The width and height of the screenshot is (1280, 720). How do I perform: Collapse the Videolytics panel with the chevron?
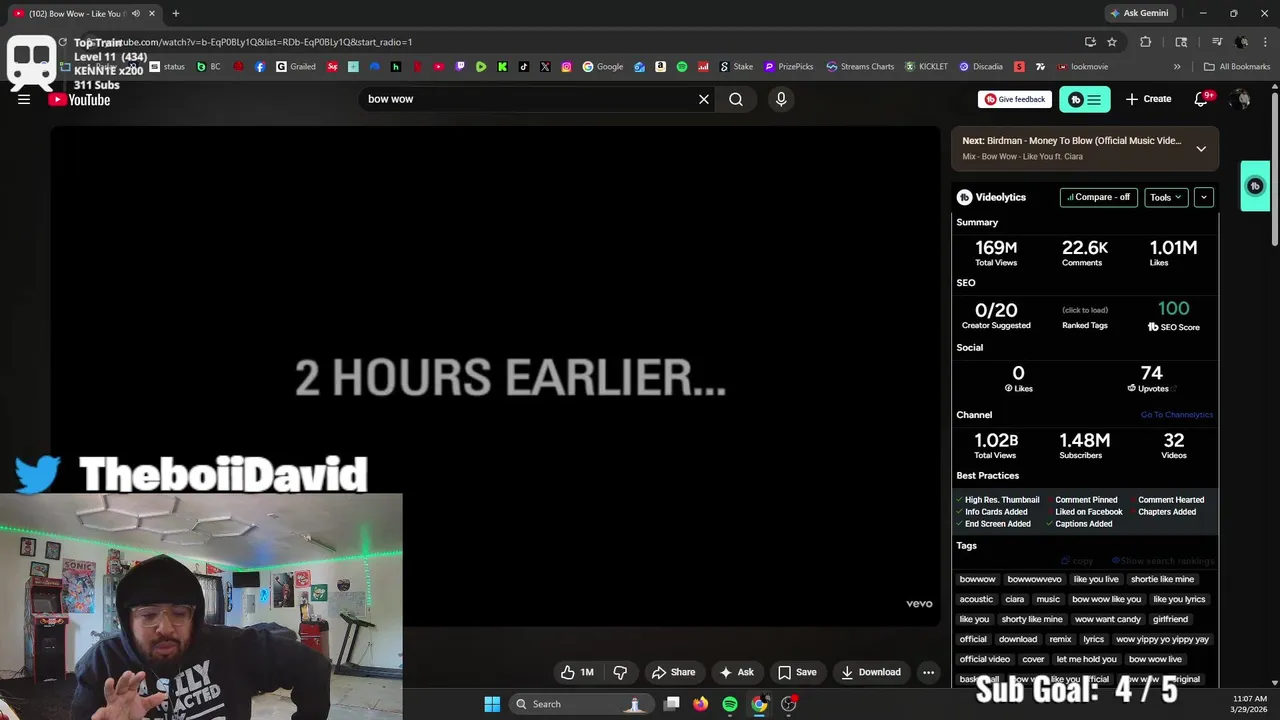1204,197
